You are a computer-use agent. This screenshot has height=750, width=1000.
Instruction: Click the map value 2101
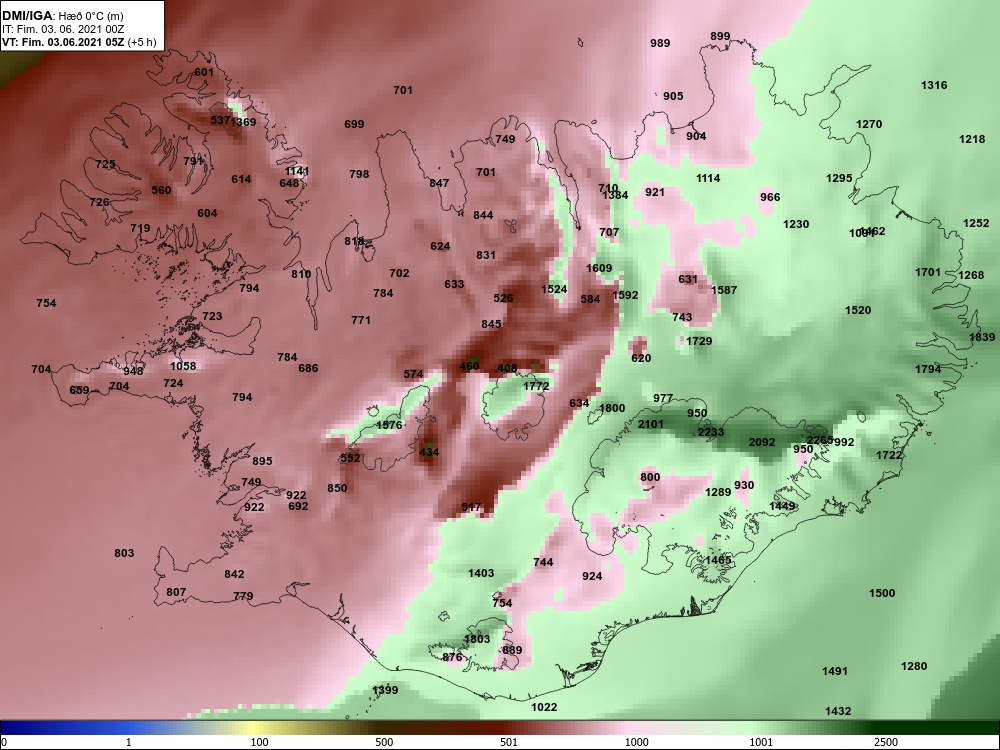651,425
